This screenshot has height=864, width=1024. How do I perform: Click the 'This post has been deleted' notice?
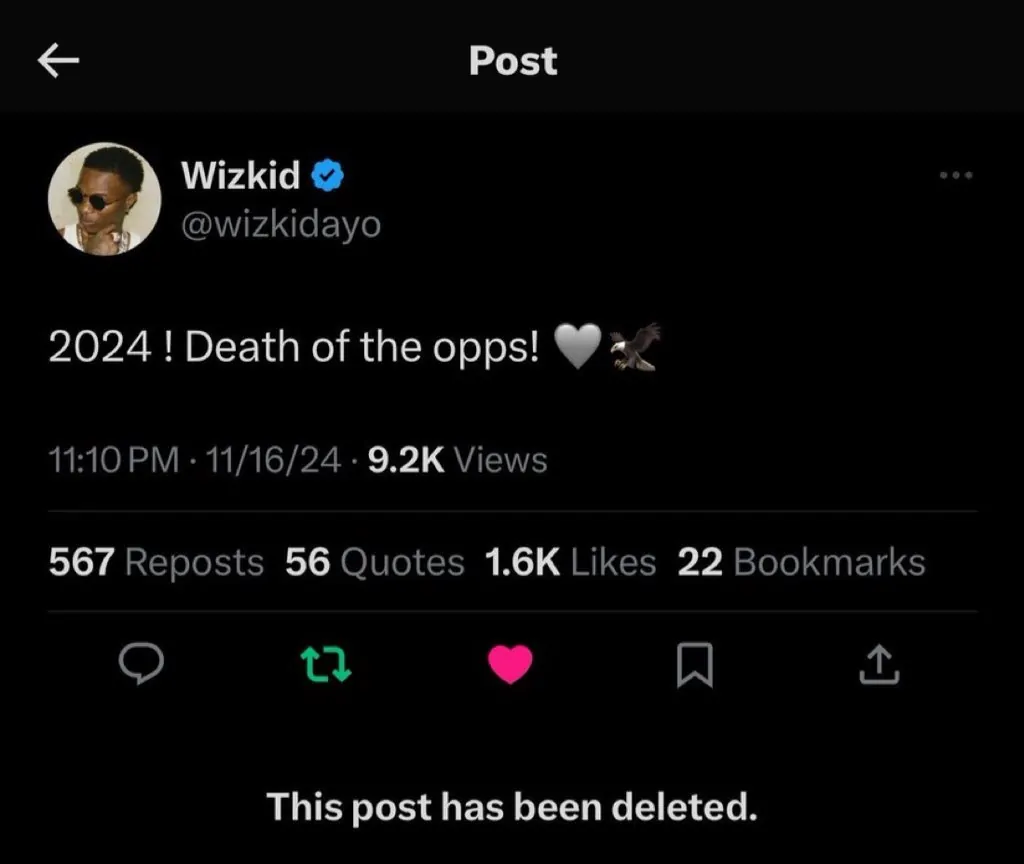pos(511,806)
